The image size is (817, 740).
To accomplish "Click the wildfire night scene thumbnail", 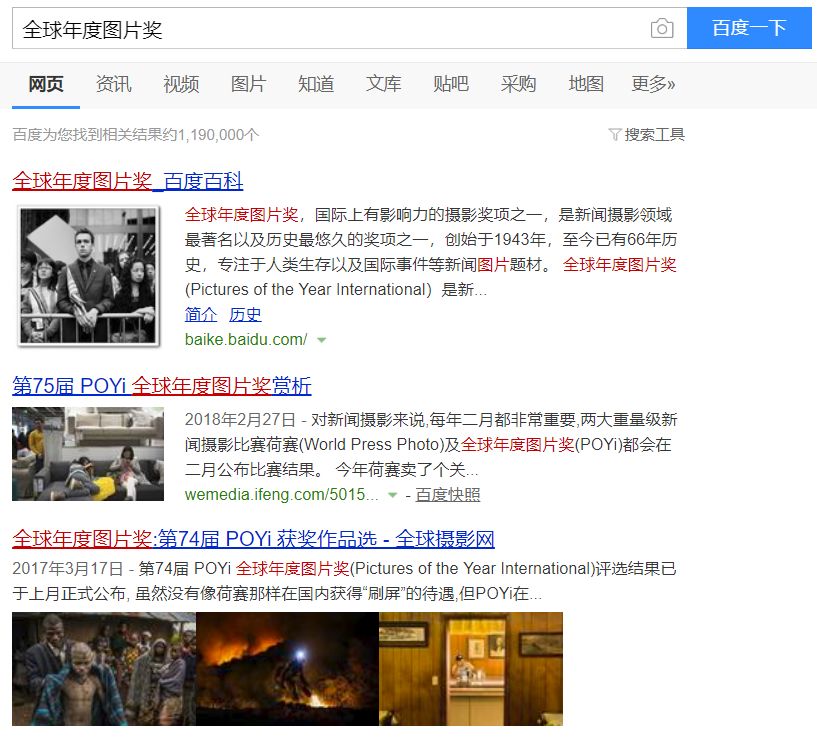I will coord(287,669).
